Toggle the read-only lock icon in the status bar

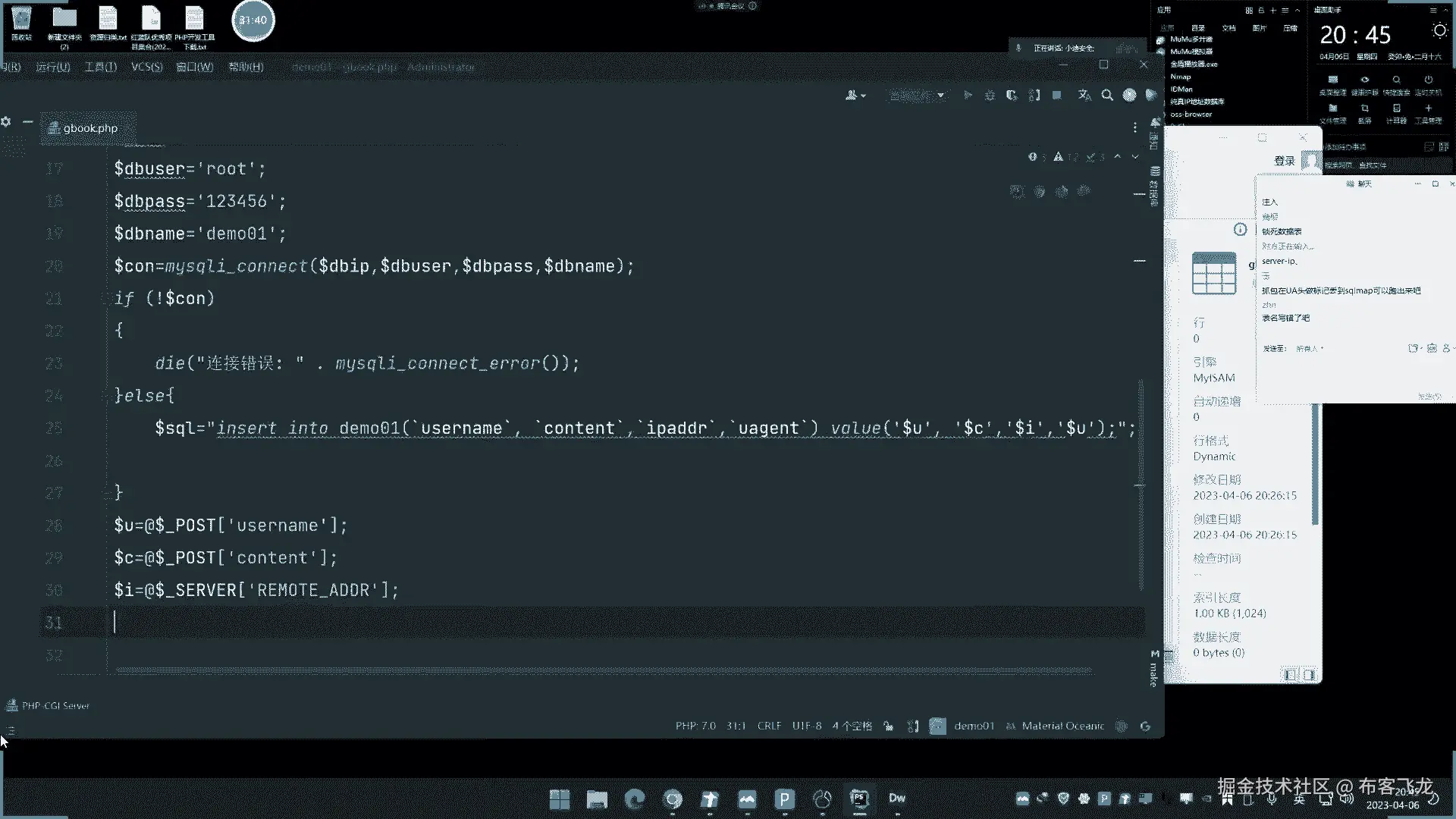[888, 726]
